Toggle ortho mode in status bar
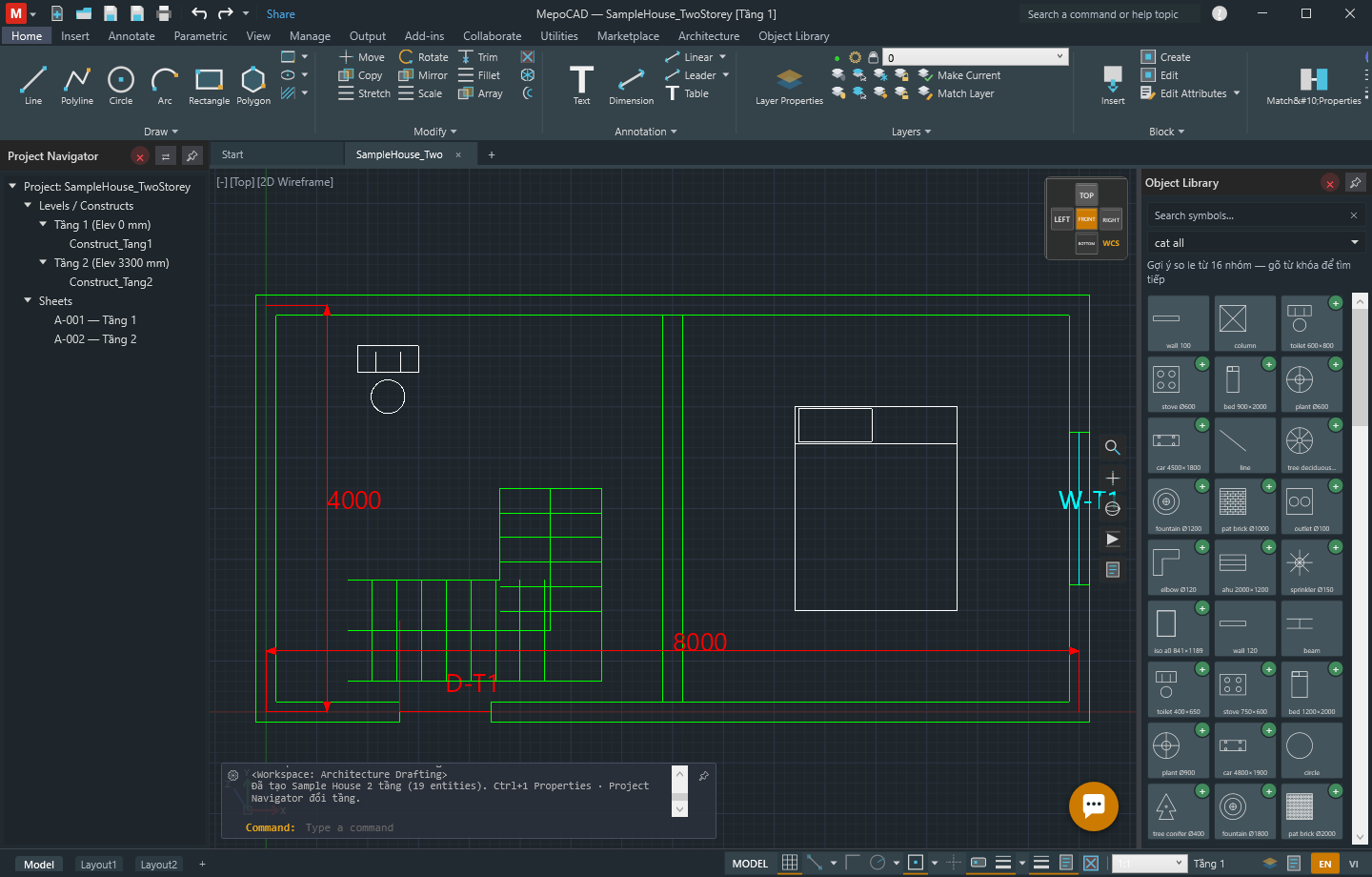This screenshot has width=1372, height=877. pyautogui.click(x=852, y=863)
